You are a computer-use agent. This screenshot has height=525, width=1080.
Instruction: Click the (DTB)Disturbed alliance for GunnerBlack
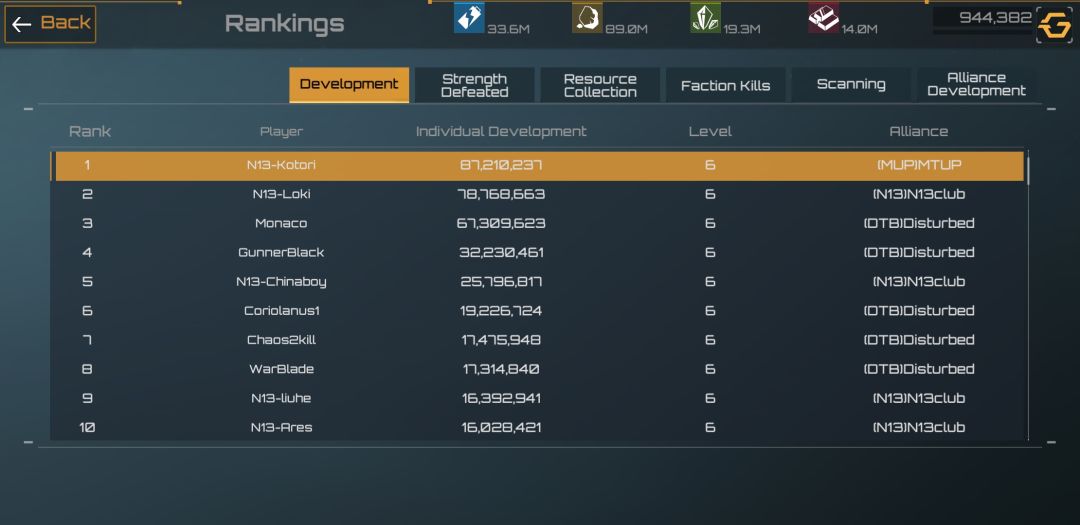tap(919, 253)
